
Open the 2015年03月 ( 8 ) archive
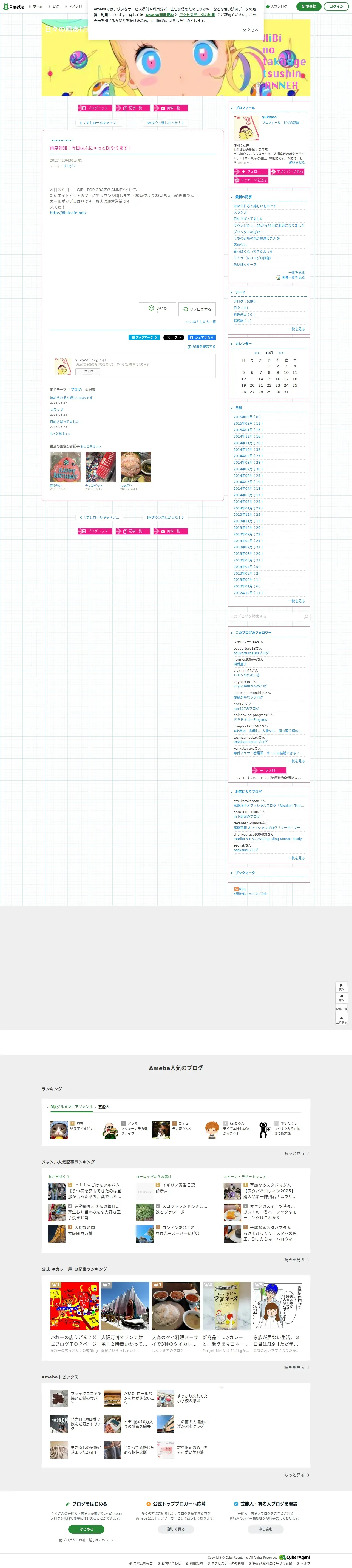247,417
